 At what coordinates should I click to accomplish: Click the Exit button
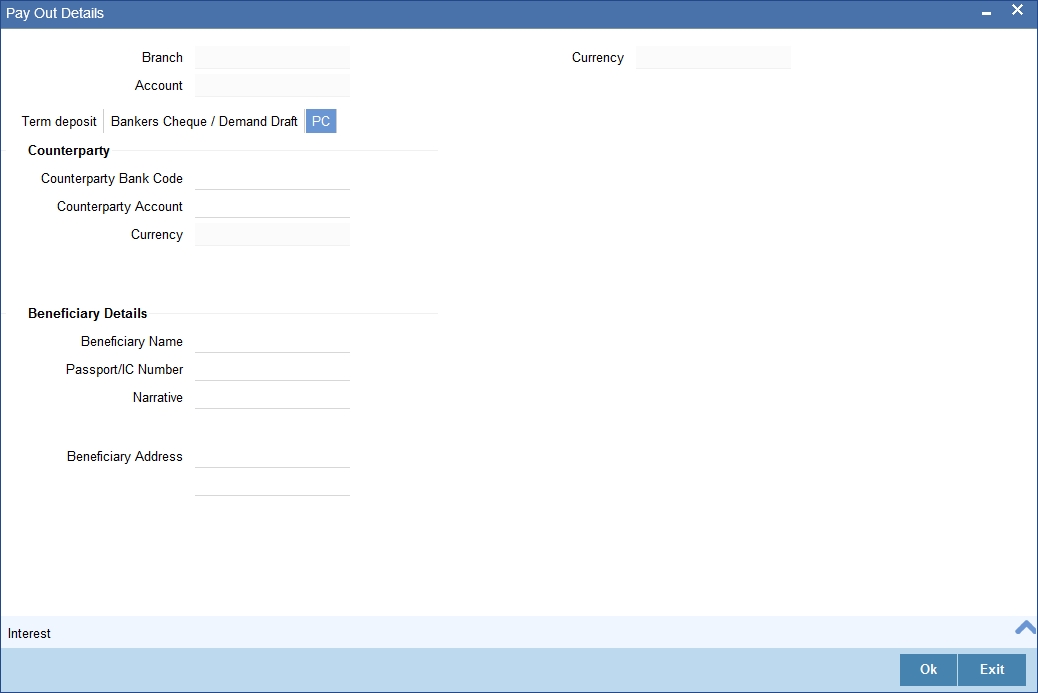pos(992,669)
